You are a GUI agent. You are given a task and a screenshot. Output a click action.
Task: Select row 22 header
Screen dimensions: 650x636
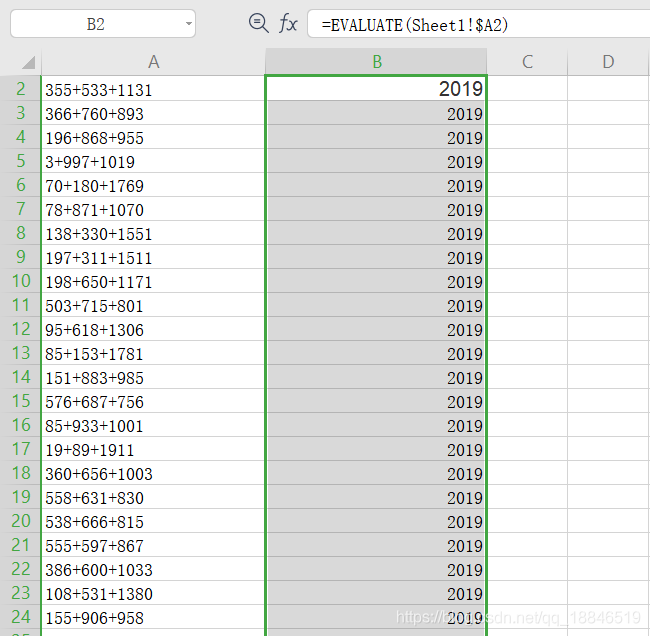pyautogui.click(x=21, y=569)
